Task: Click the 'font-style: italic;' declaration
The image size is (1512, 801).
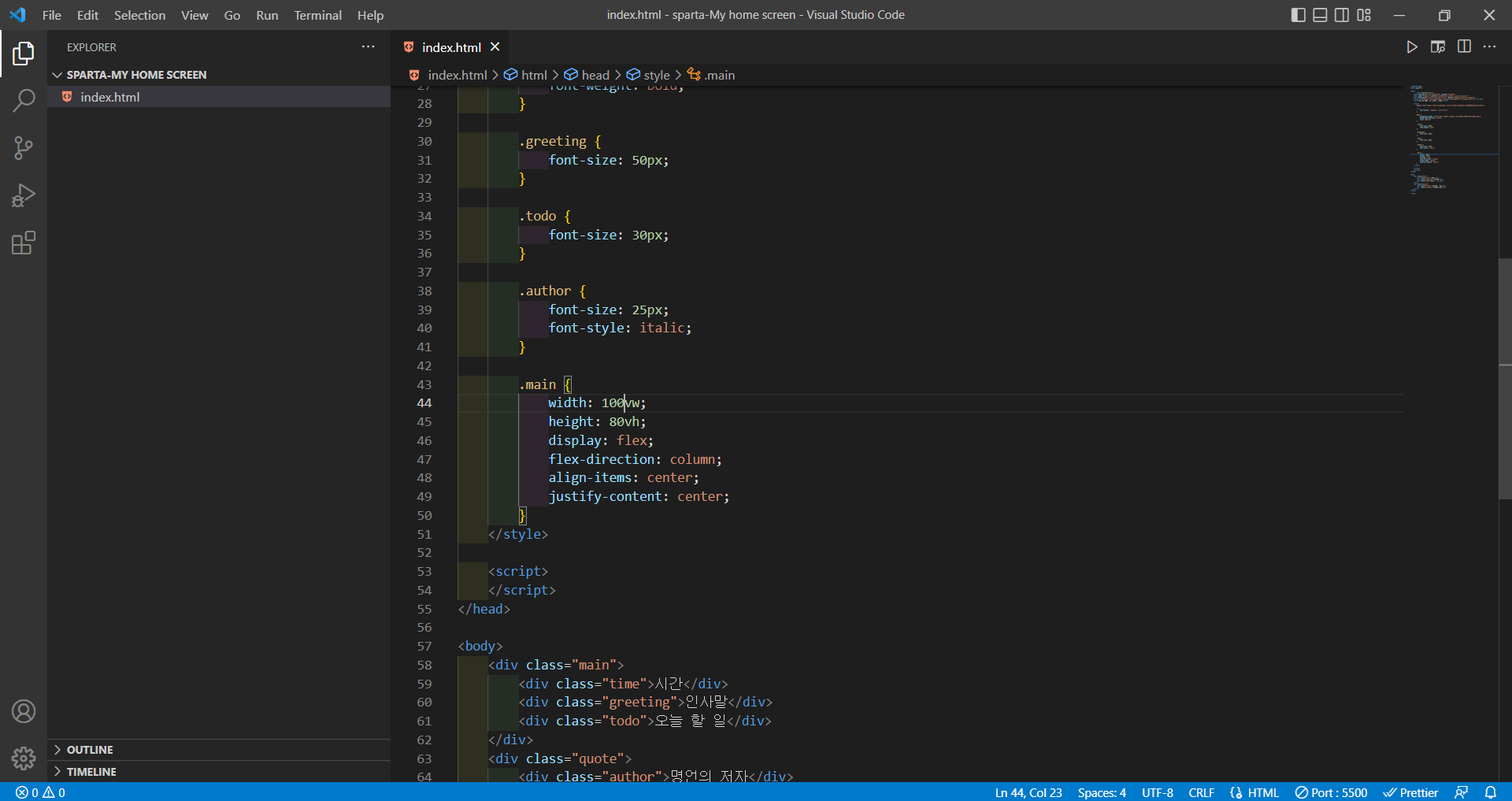Action: 621,328
